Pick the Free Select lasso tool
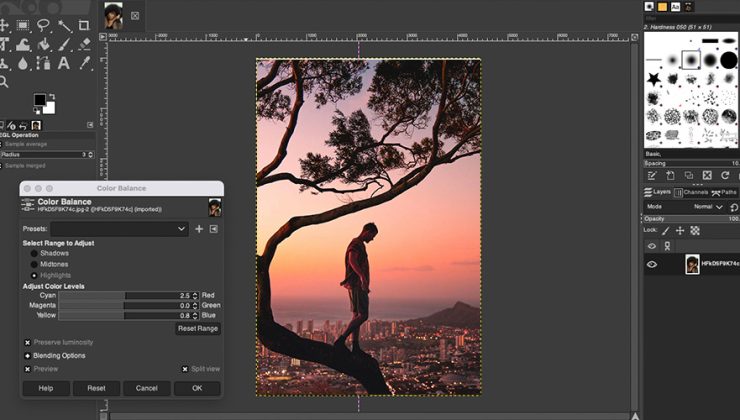This screenshot has height=420, width=740. (43, 25)
